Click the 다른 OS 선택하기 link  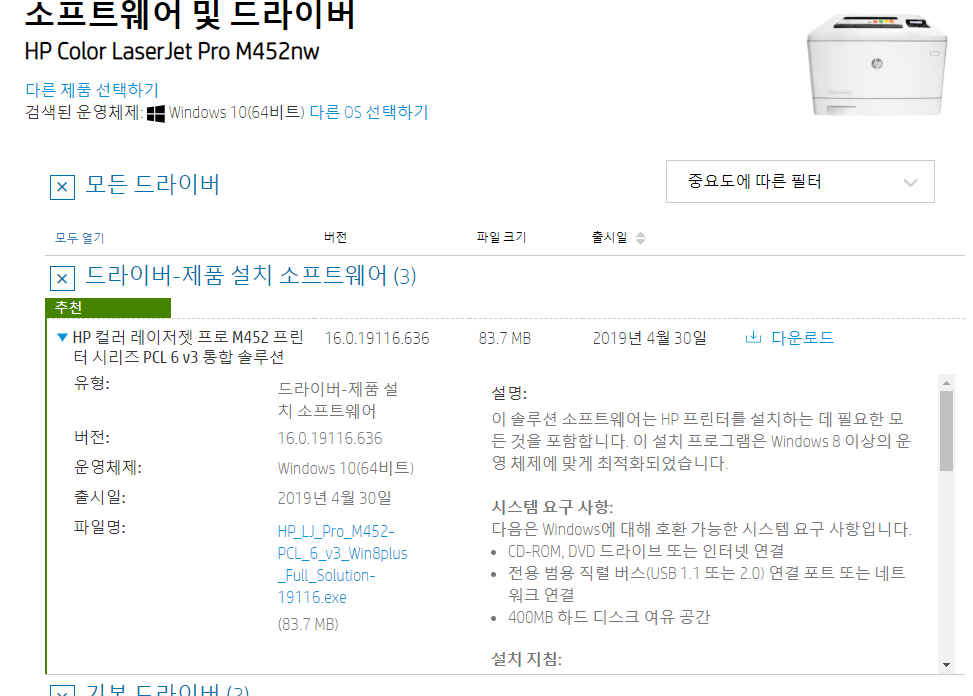tap(369, 112)
